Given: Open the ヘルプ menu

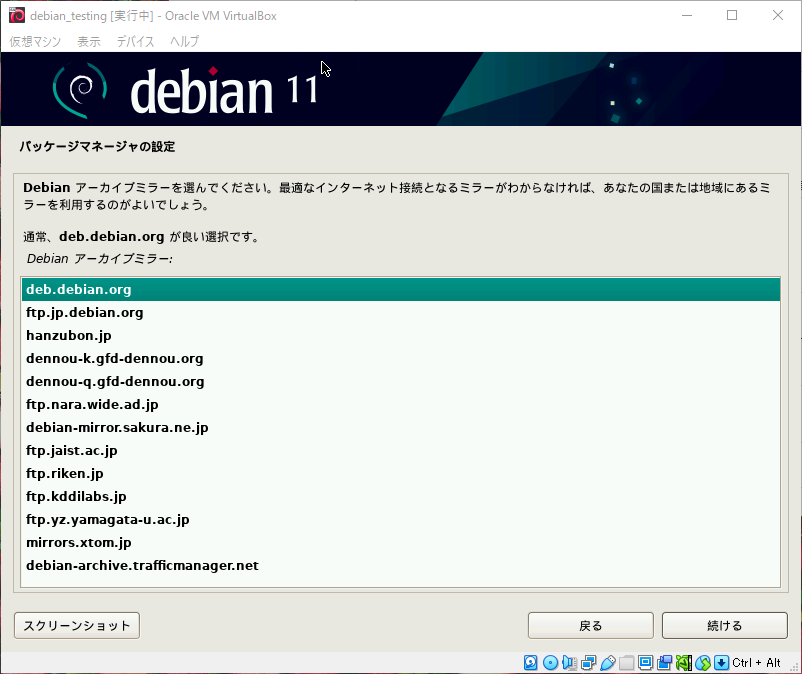Looking at the screenshot, I should pos(185,41).
